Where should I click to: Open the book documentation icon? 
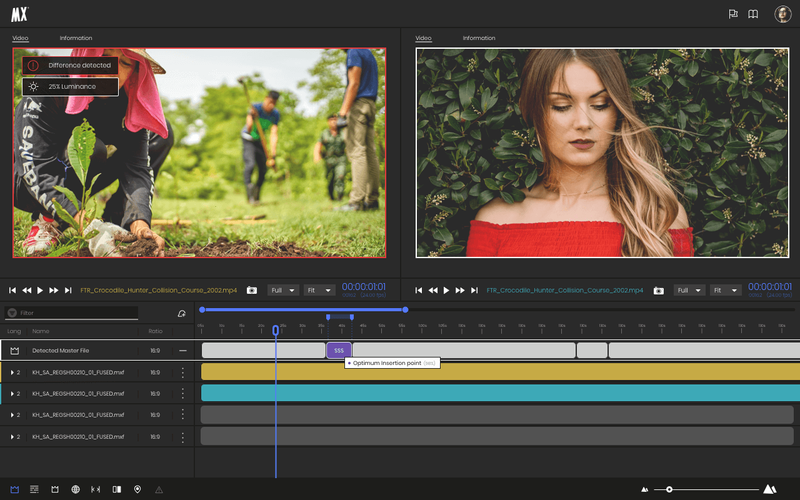(x=753, y=14)
